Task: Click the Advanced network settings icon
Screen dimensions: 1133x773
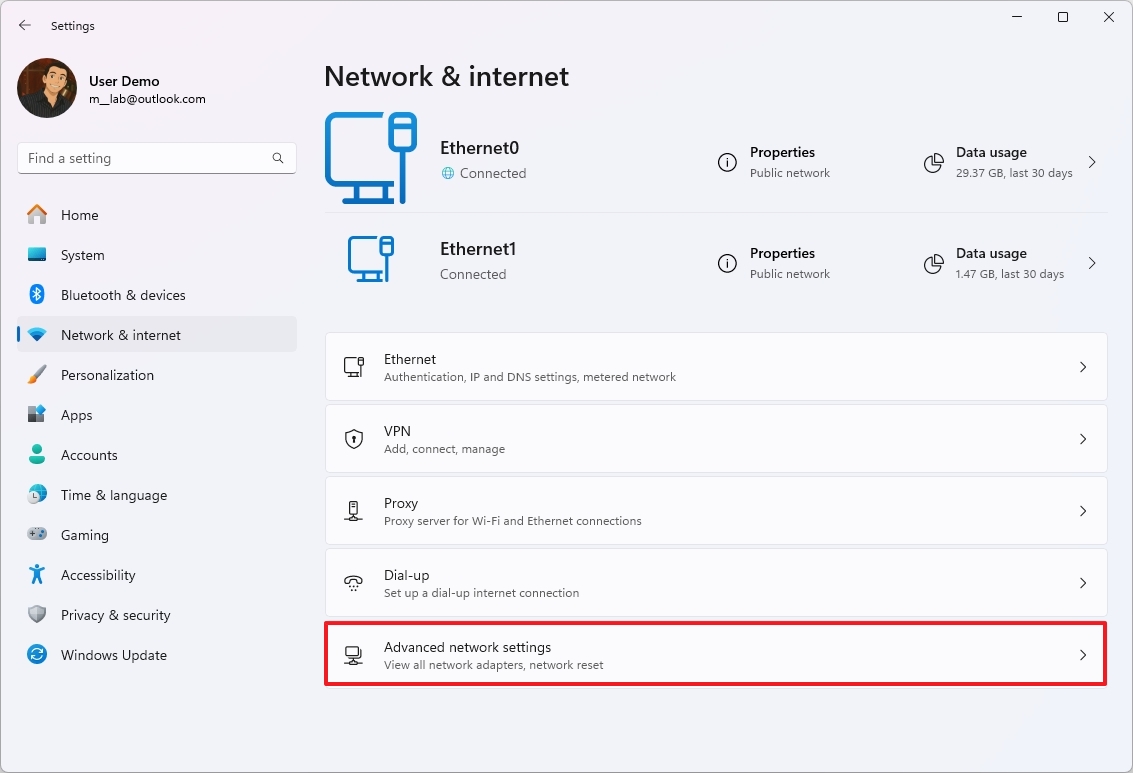Action: click(x=353, y=654)
